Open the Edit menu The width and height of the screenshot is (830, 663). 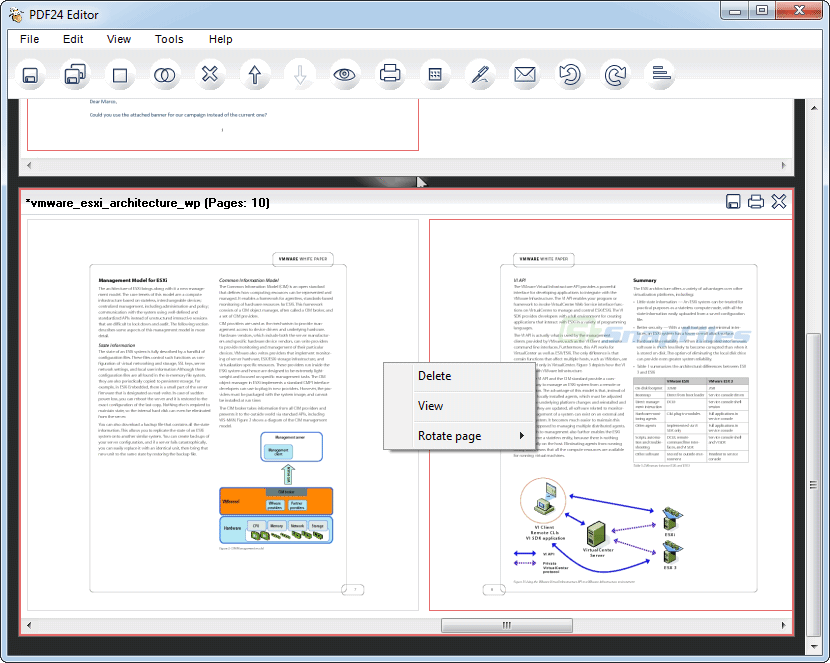pos(73,39)
